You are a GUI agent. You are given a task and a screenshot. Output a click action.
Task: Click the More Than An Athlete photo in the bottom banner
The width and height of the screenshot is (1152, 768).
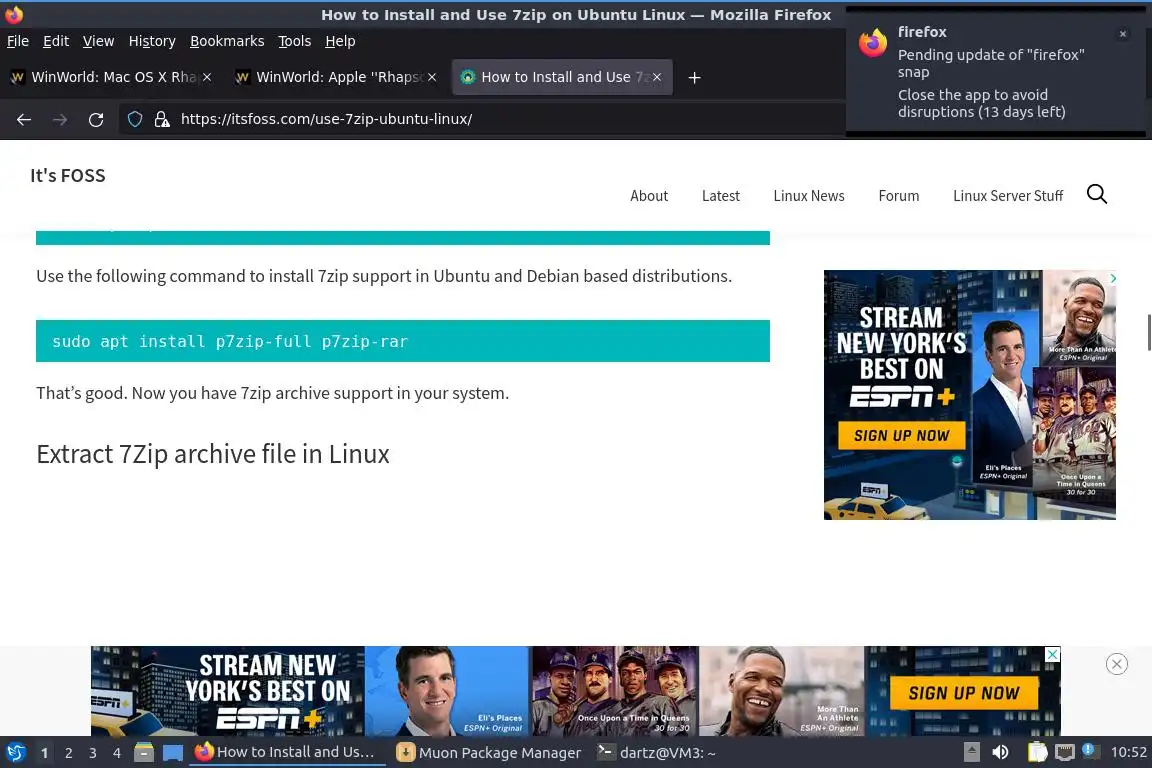click(782, 691)
